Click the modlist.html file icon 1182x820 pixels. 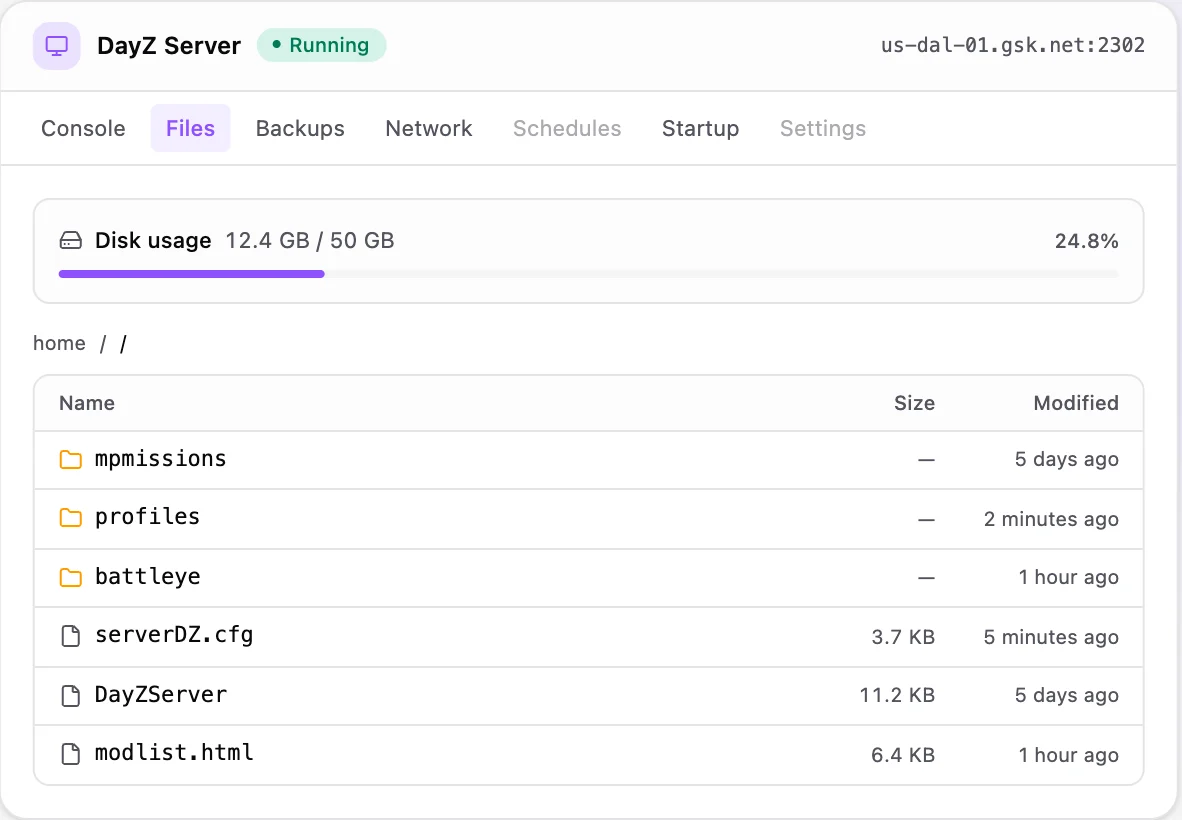click(x=70, y=754)
